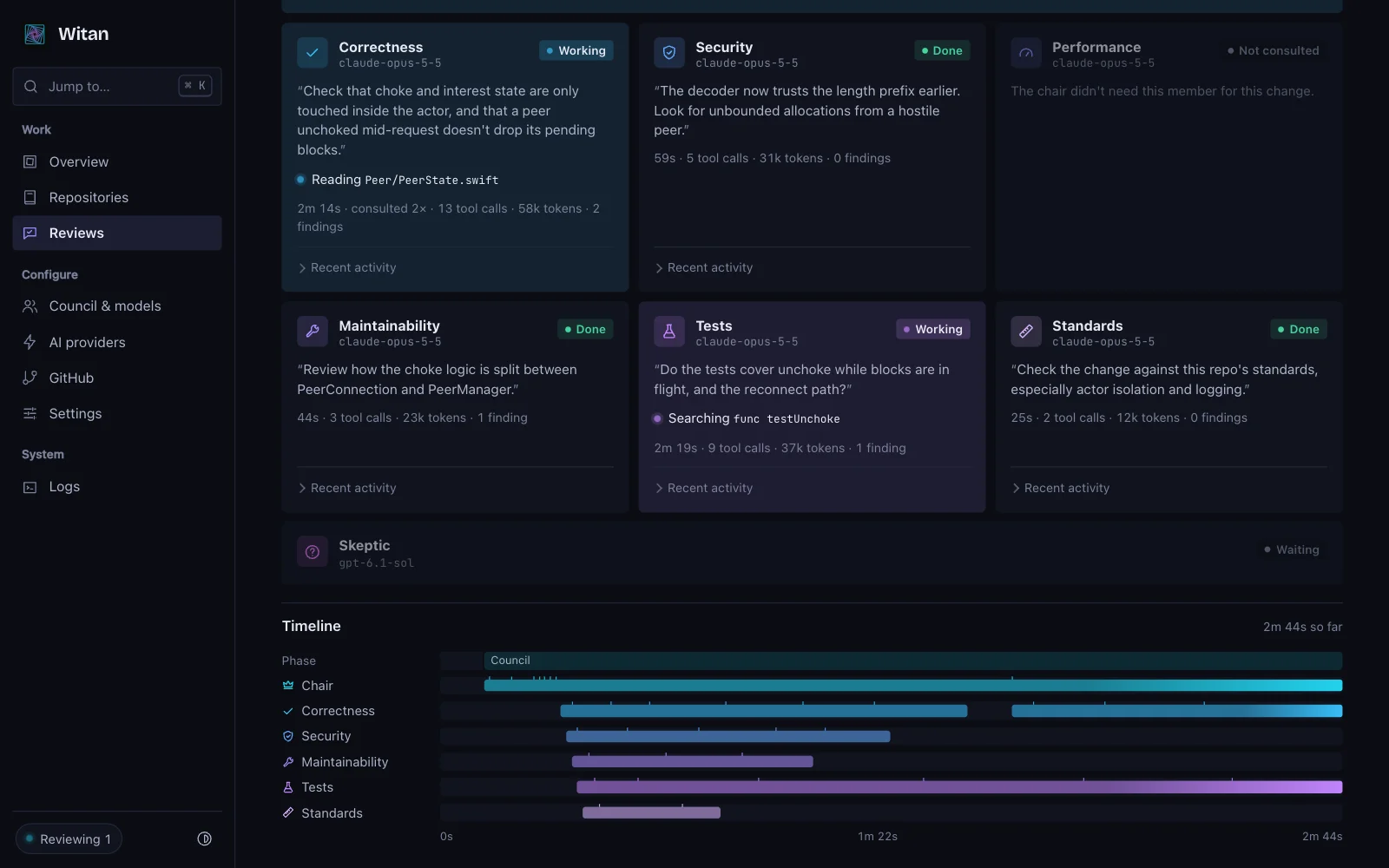Click the Reviews chat icon
The height and width of the screenshot is (868, 1389).
[x=30, y=233]
